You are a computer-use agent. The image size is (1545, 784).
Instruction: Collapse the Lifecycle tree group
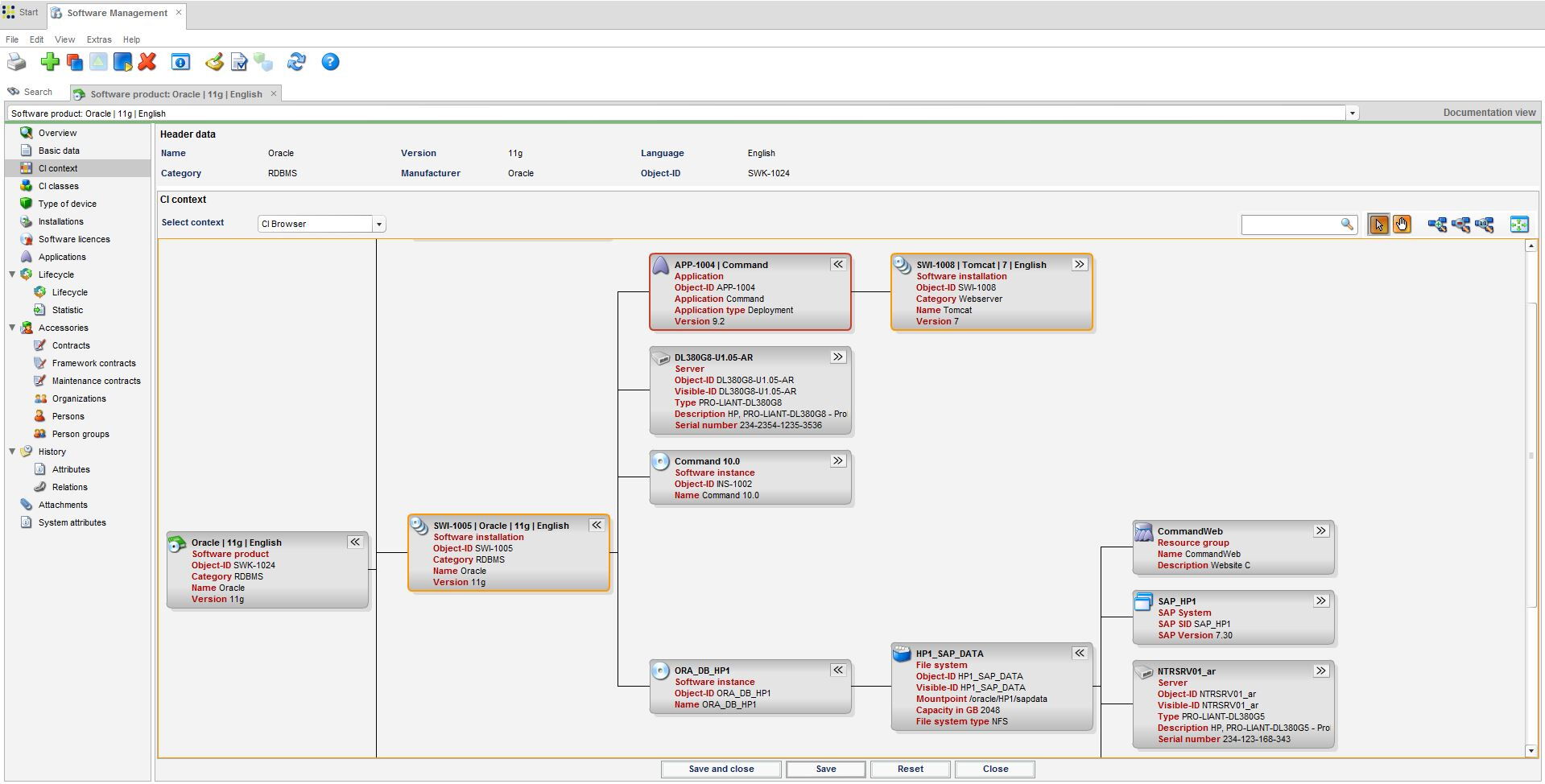pyautogui.click(x=12, y=274)
